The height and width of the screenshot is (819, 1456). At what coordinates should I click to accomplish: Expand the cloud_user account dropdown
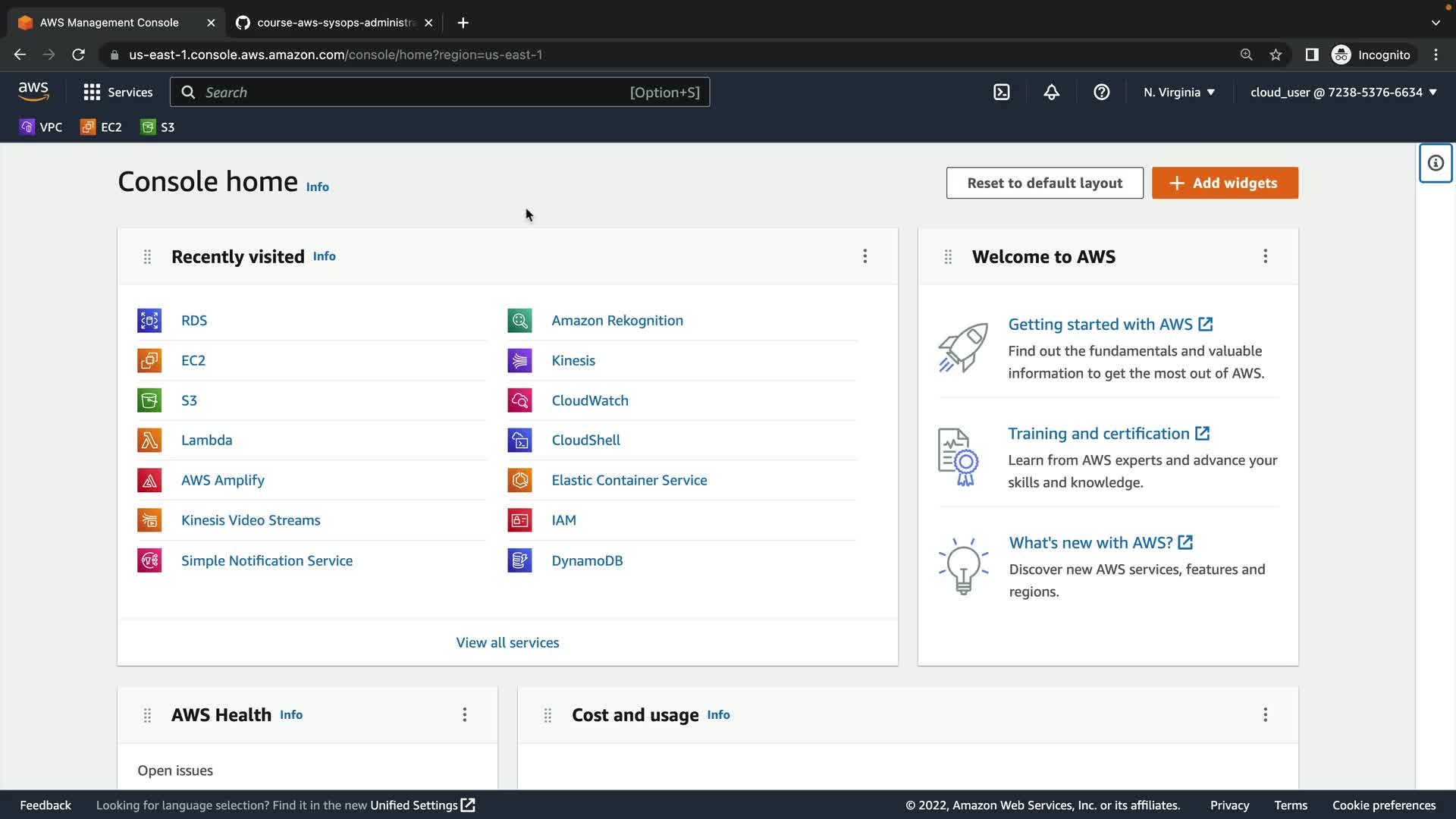click(x=1343, y=93)
